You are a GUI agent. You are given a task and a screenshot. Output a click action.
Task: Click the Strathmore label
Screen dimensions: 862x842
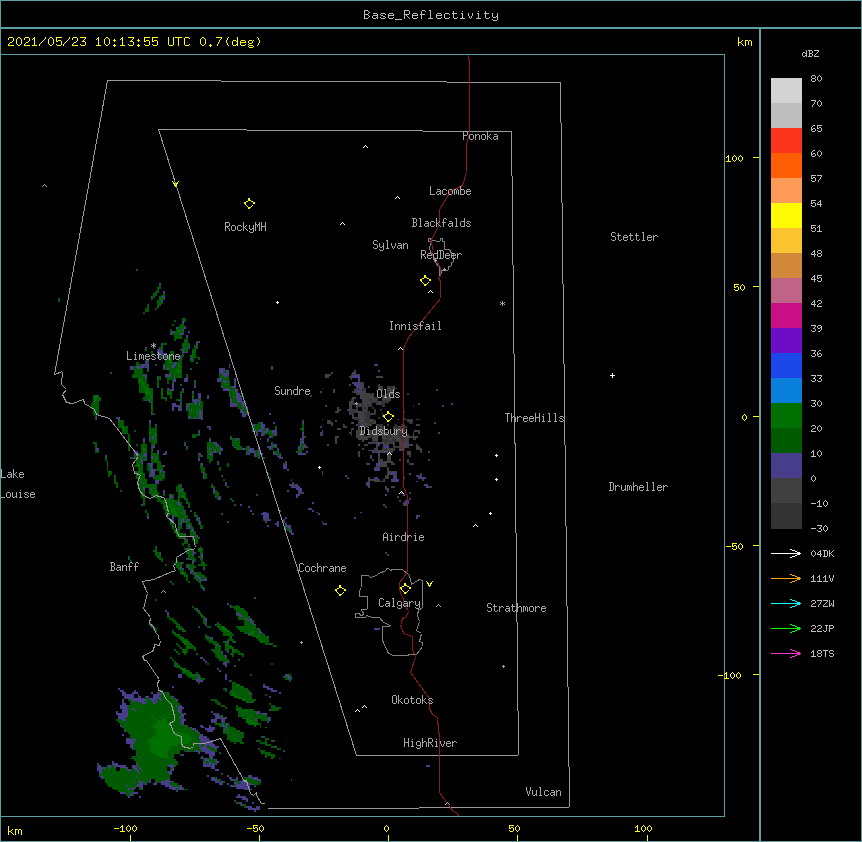click(x=516, y=608)
